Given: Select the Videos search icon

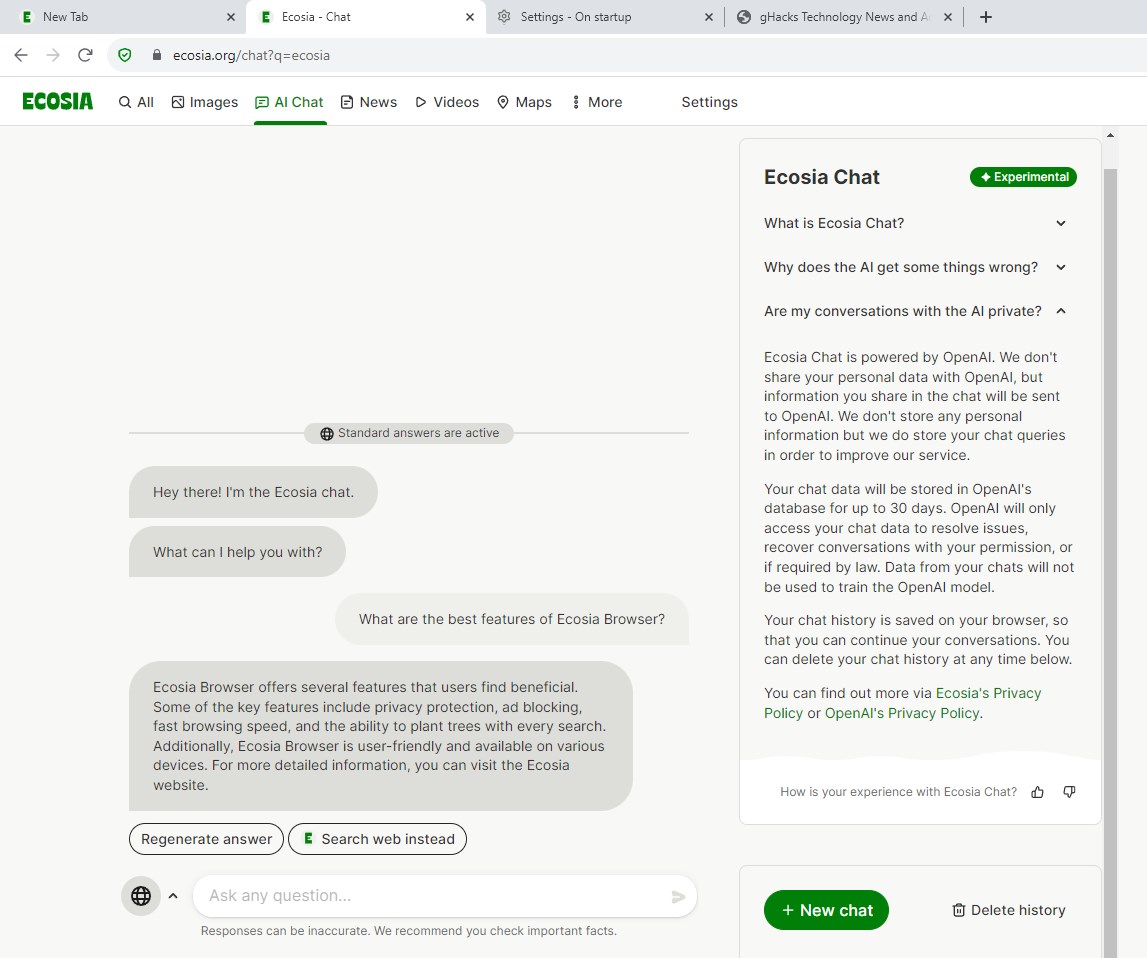Looking at the screenshot, I should 423,101.
